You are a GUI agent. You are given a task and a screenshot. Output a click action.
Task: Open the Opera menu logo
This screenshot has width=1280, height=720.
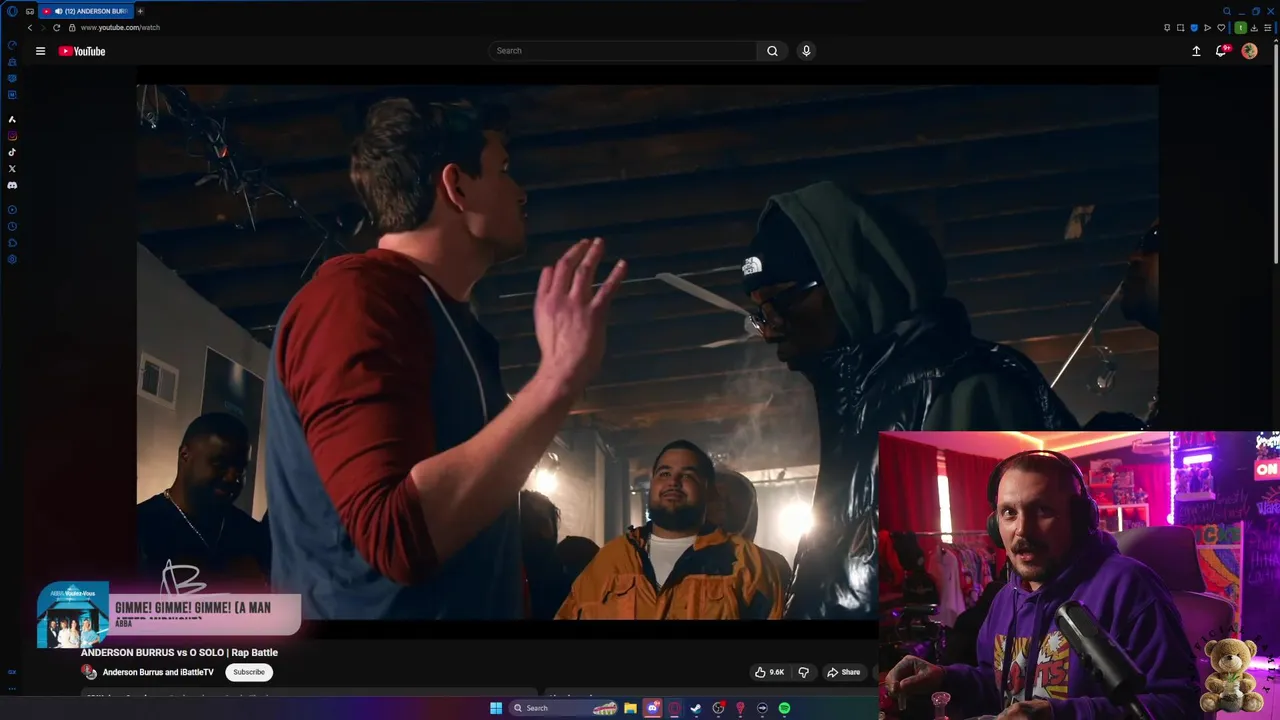(x=12, y=11)
